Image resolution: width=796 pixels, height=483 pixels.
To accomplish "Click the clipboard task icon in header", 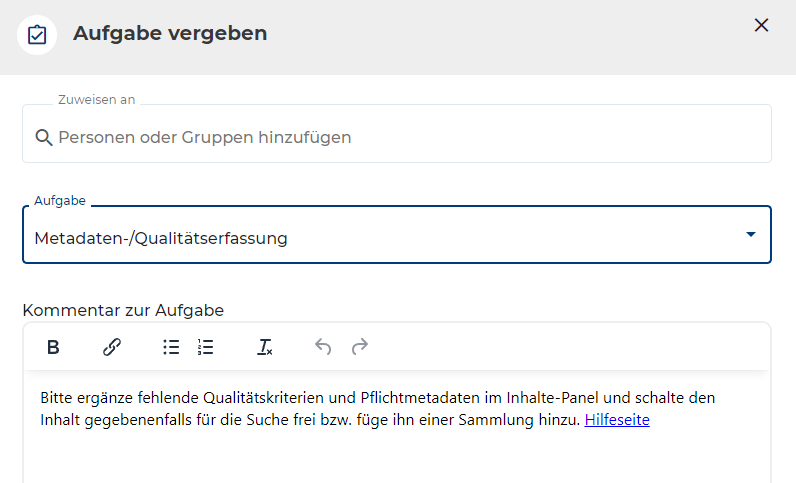I will point(37,34).
